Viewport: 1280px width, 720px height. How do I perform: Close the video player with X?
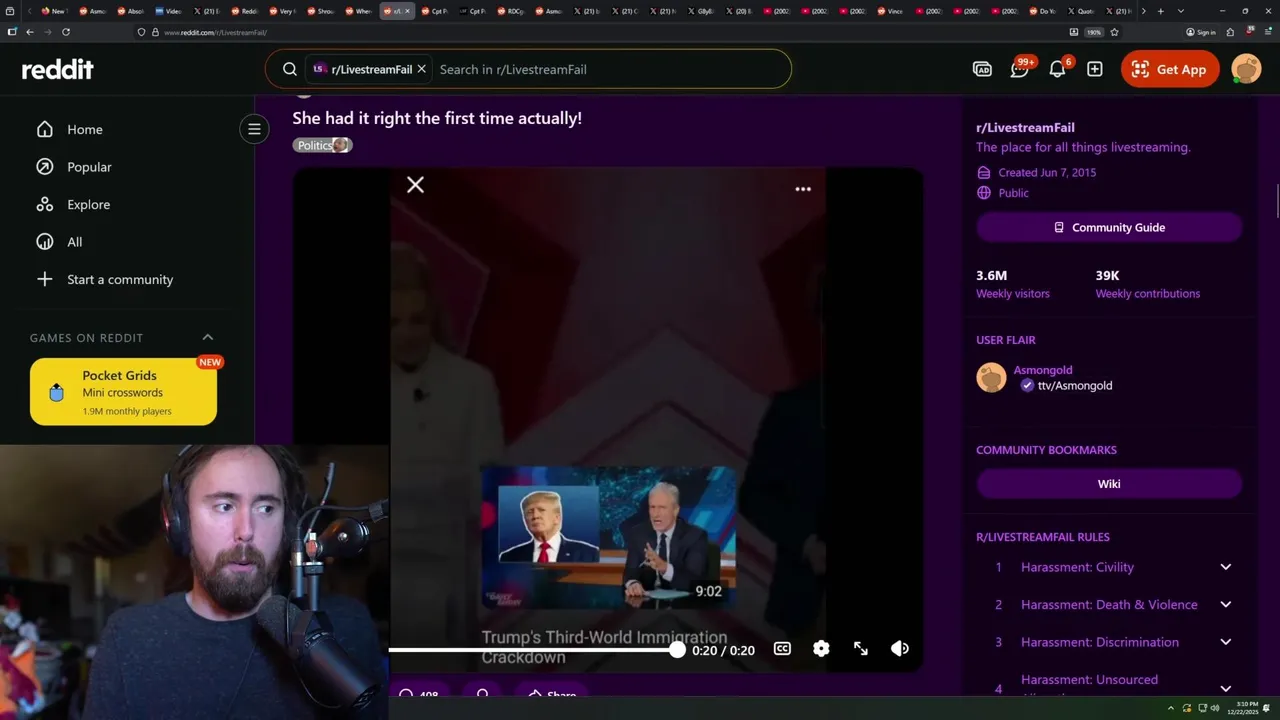pos(415,185)
